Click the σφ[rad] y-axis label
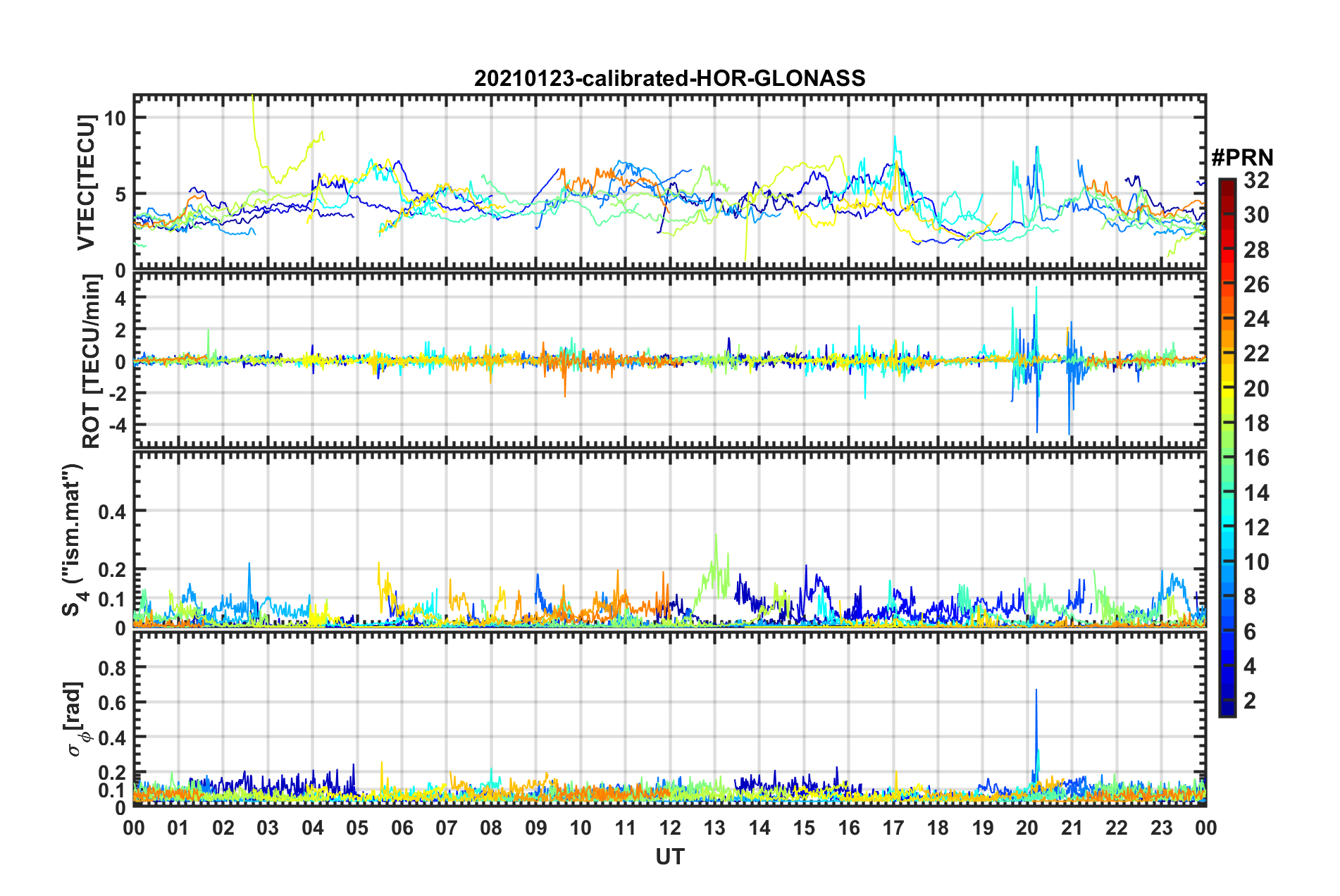The height and width of the screenshot is (896, 1340). tap(74, 719)
